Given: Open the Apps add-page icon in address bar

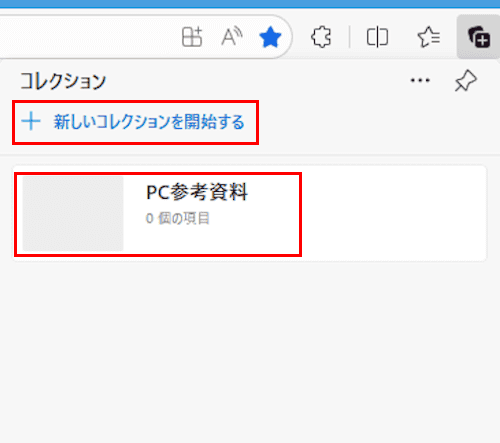Looking at the screenshot, I should pyautogui.click(x=192, y=37).
